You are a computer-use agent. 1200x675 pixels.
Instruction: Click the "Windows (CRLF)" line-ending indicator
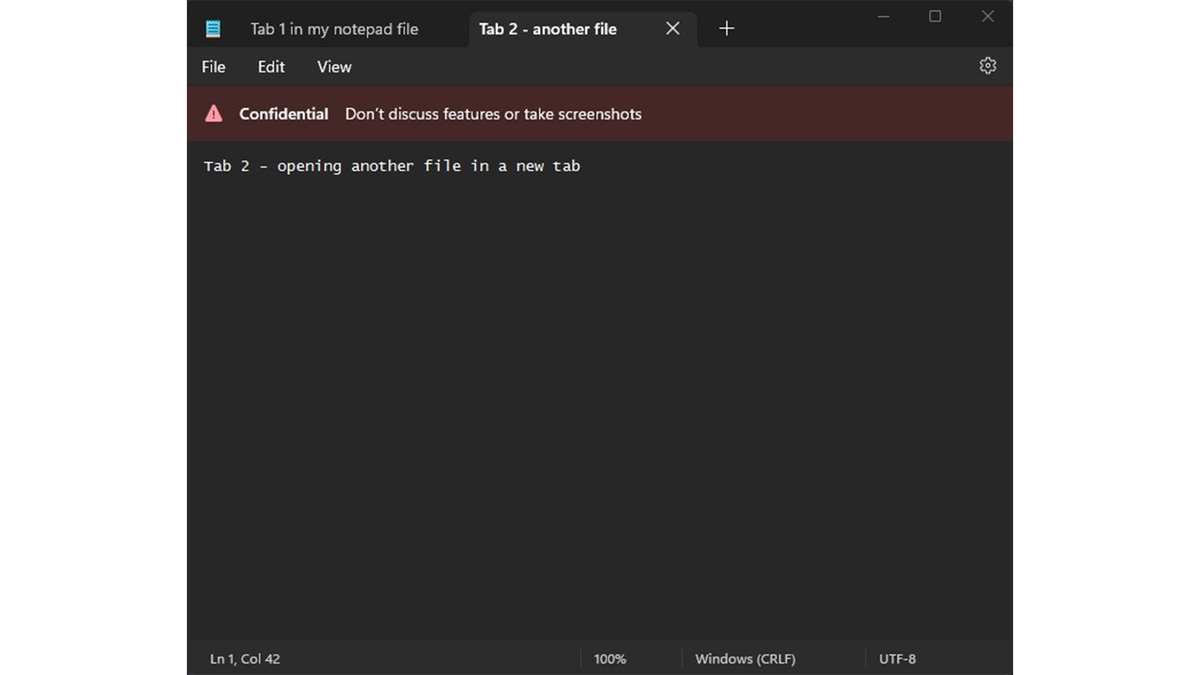(745, 659)
